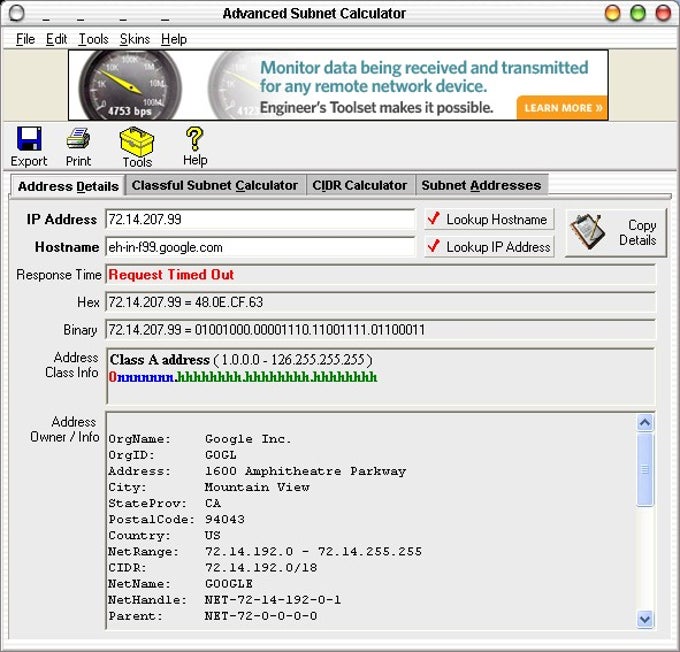This screenshot has width=680, height=652.
Task: Click the Parent NET-72-0-0-0-0 line
Action: point(212,616)
